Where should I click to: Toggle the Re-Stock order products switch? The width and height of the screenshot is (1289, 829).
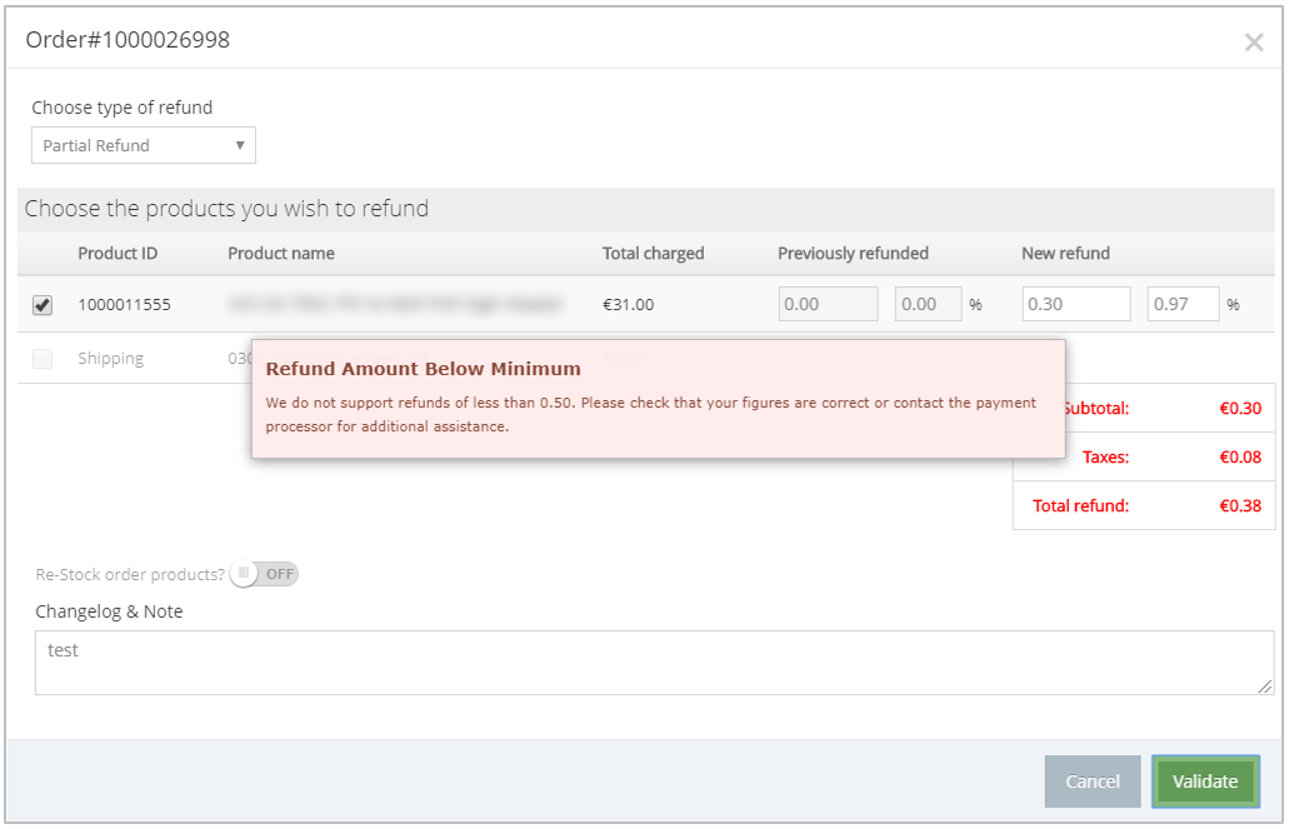[x=264, y=574]
